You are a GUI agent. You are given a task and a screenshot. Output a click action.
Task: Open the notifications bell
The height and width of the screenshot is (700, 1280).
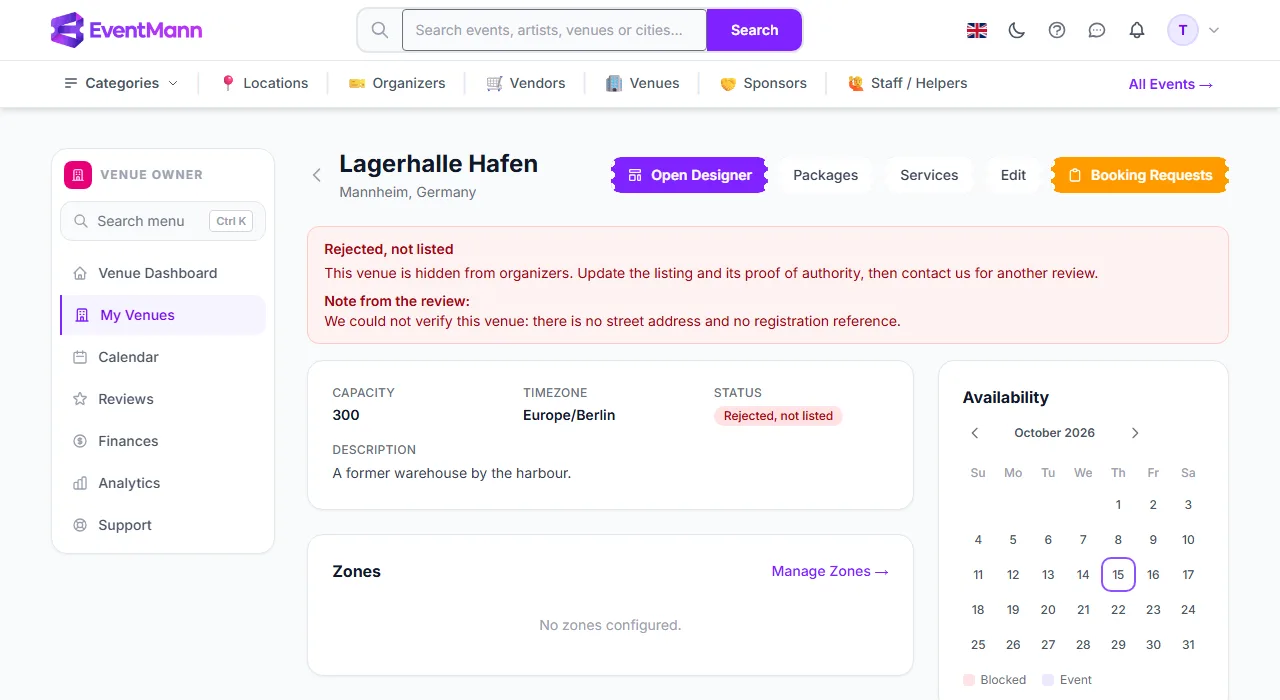click(1137, 30)
